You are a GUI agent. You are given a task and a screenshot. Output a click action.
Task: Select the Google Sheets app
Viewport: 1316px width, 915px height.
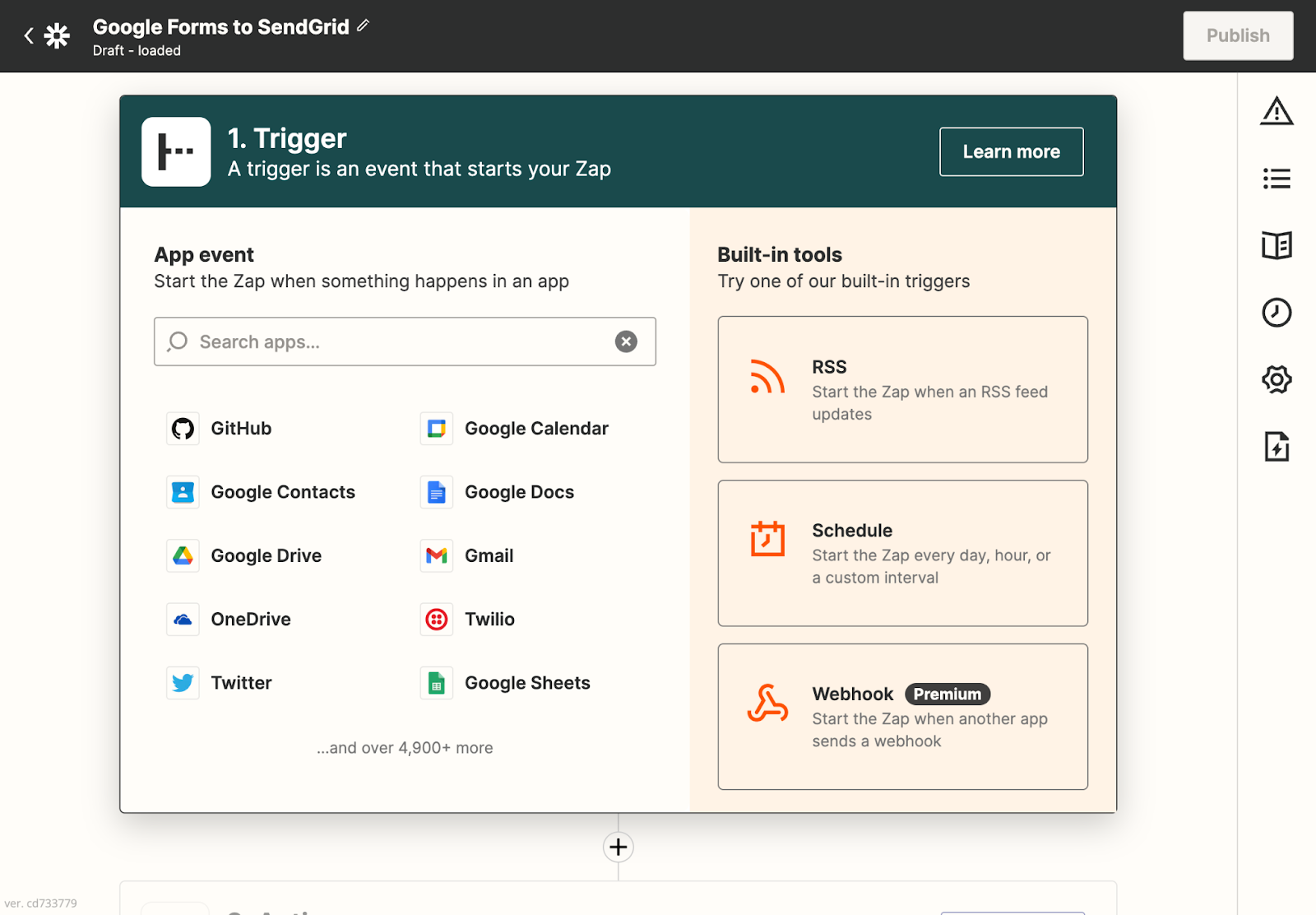[506, 683]
